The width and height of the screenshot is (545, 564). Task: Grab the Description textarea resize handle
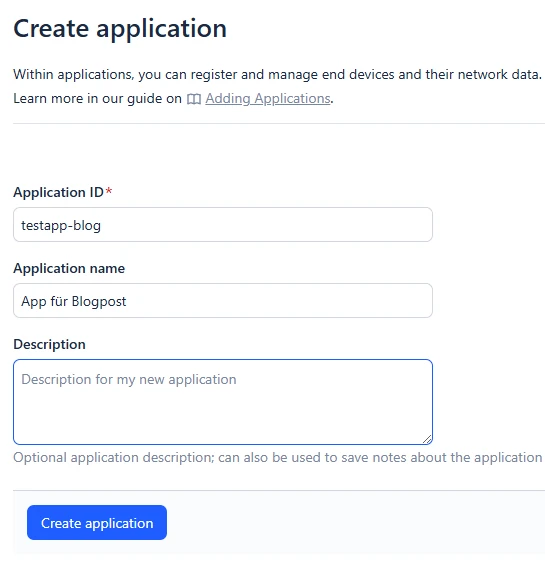[x=427, y=439]
